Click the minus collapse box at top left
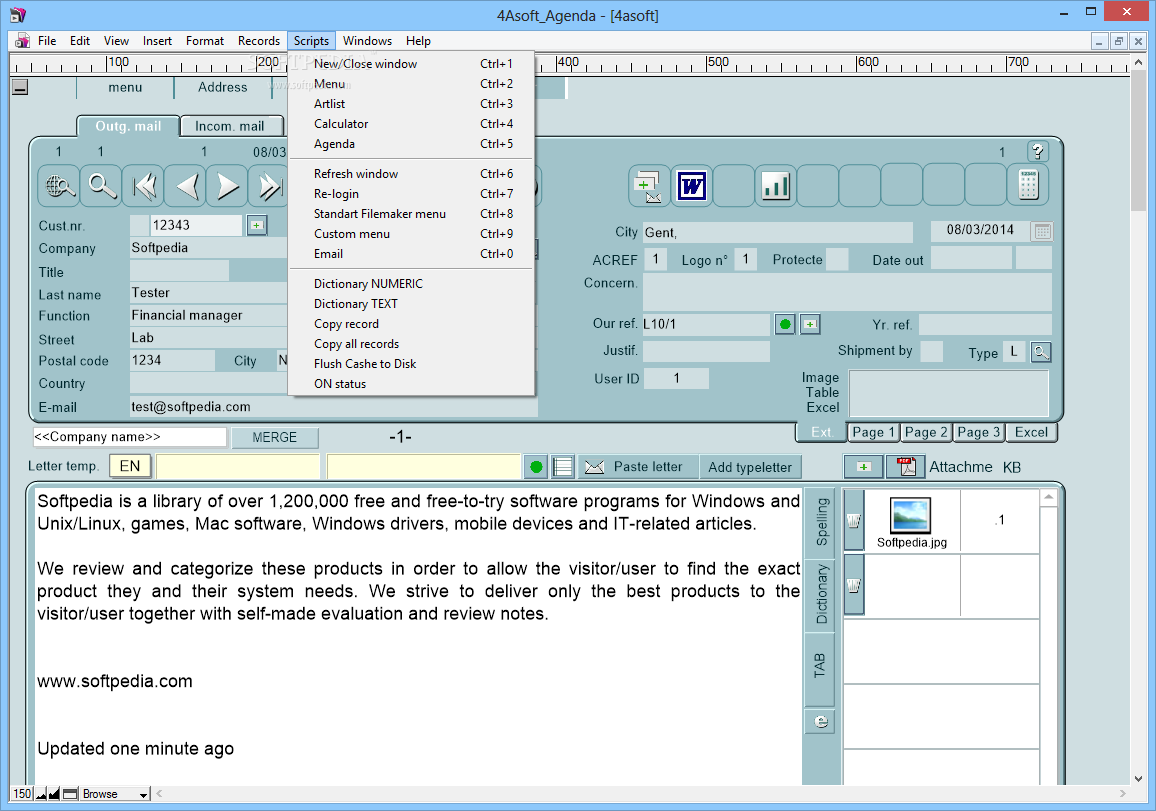The width and height of the screenshot is (1156, 811). tap(21, 88)
